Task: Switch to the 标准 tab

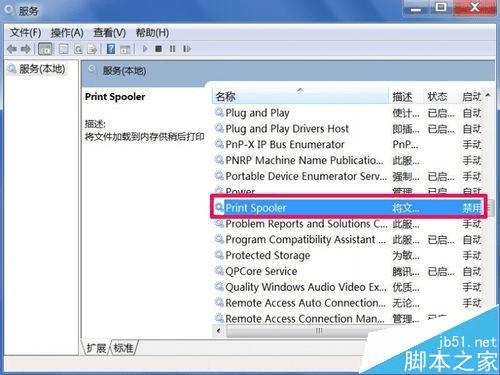Action: click(x=123, y=348)
